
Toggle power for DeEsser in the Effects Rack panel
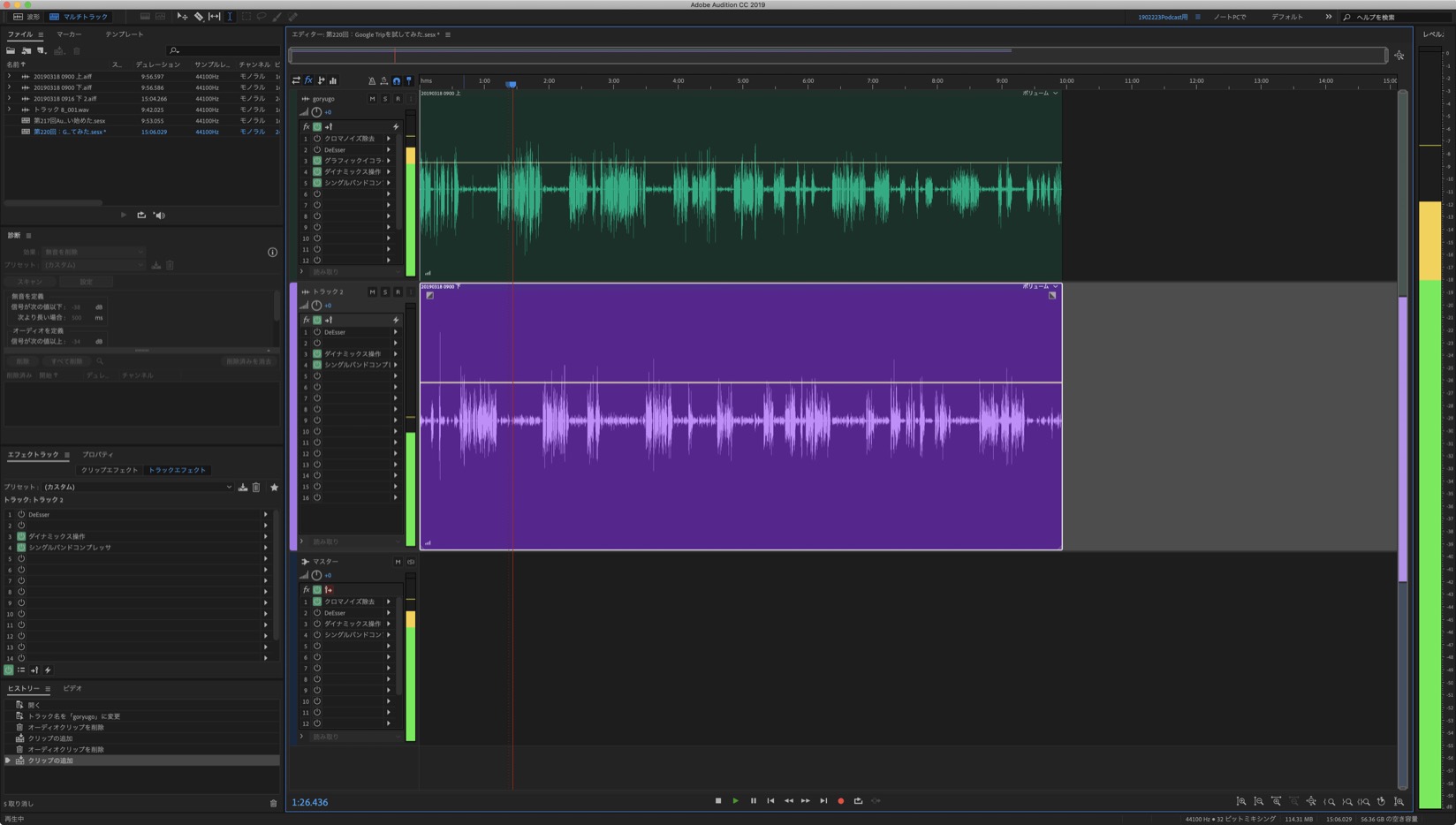pyautogui.click(x=21, y=514)
